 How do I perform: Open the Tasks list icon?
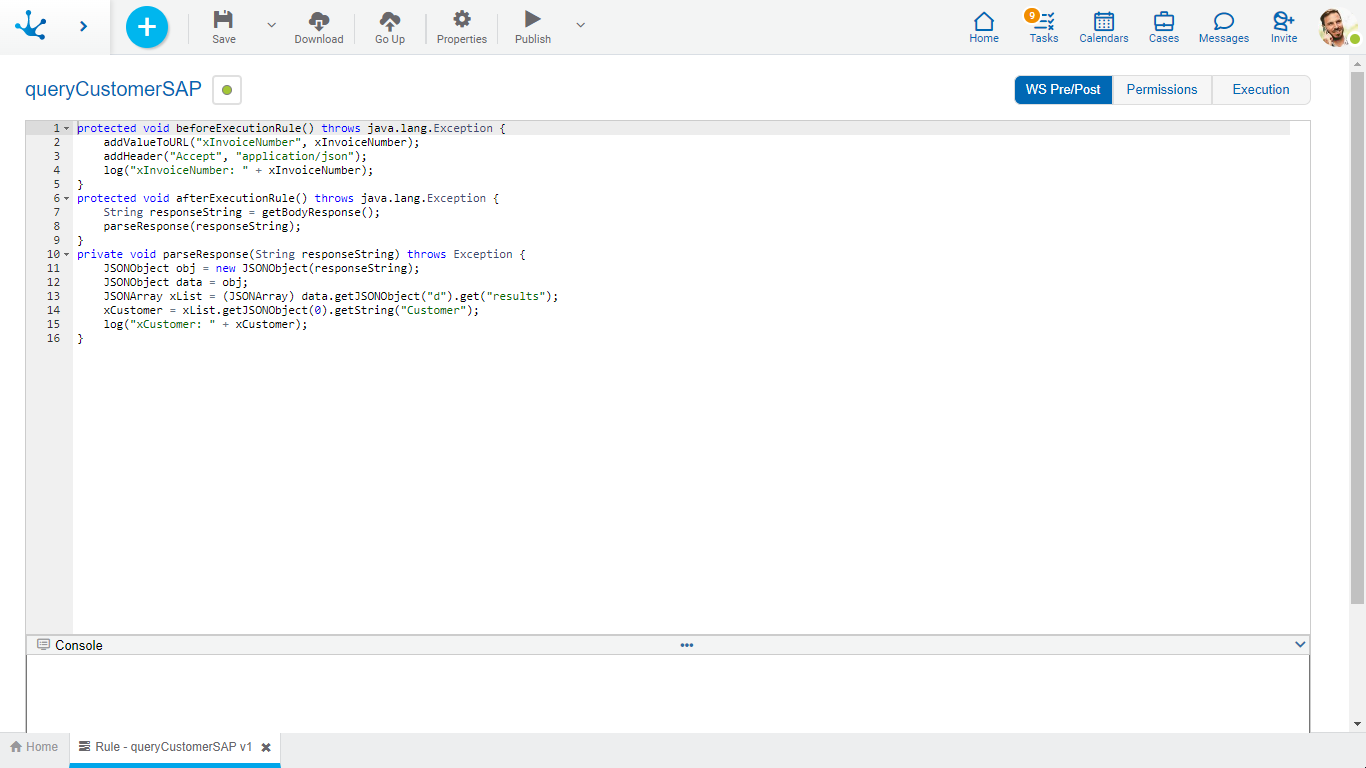click(x=1044, y=22)
